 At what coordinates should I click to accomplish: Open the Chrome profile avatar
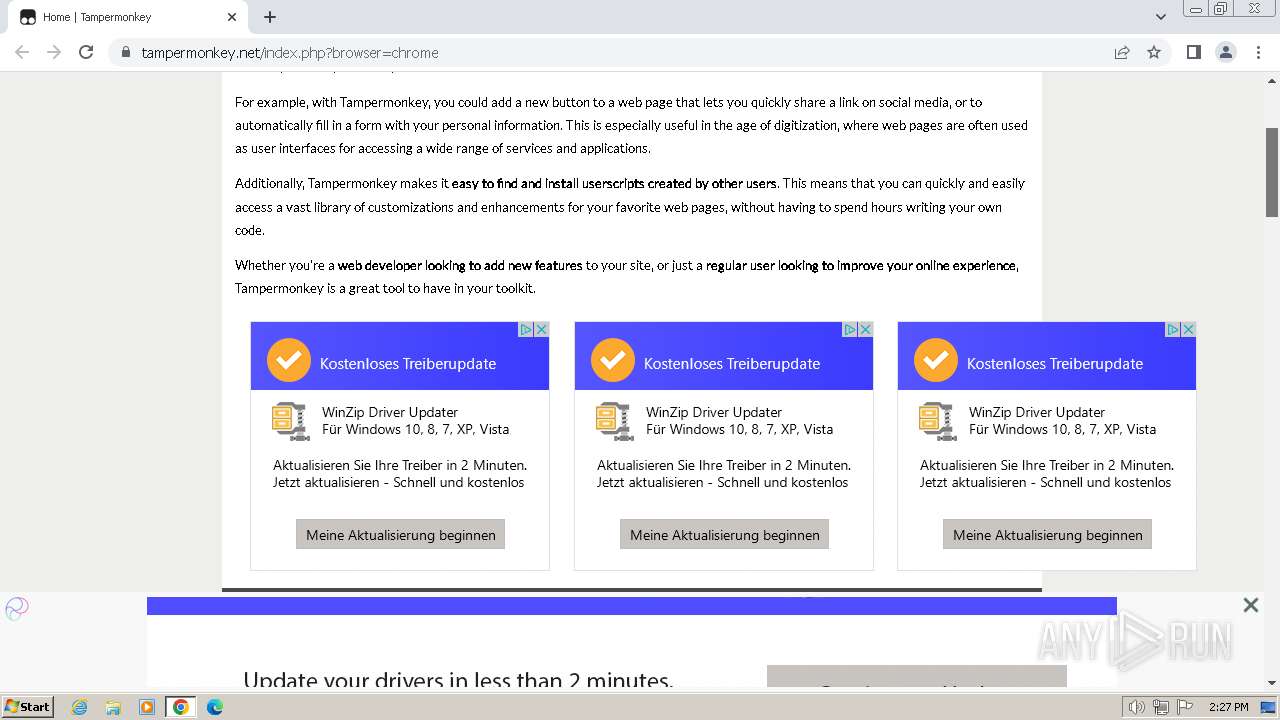click(x=1226, y=52)
